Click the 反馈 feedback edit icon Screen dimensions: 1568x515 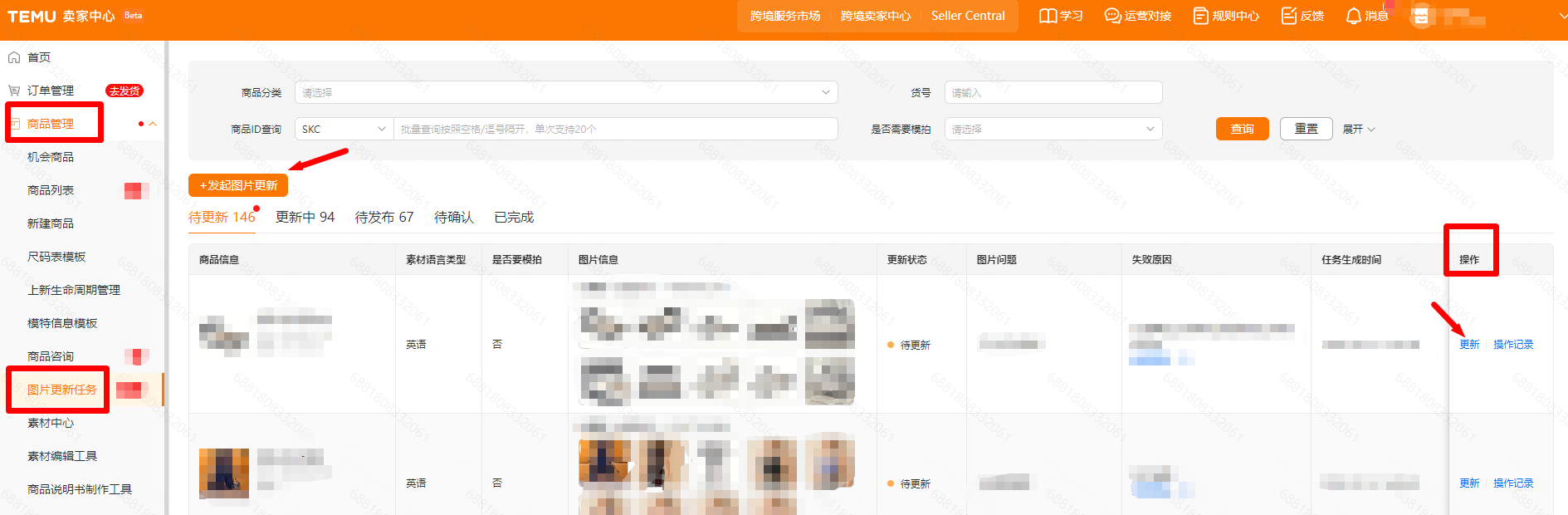(x=1288, y=16)
